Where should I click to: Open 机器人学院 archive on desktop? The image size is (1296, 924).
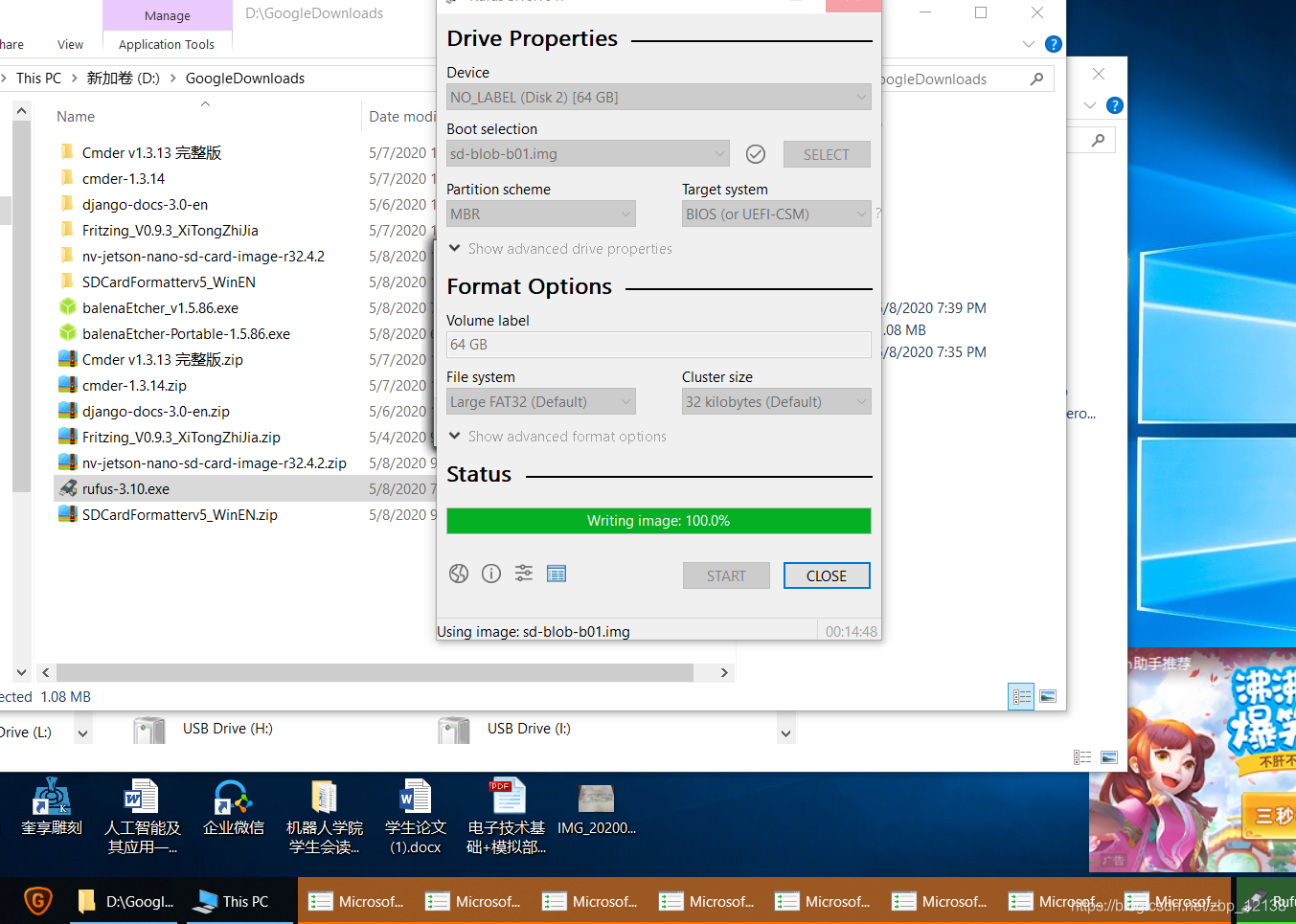pyautogui.click(x=324, y=816)
